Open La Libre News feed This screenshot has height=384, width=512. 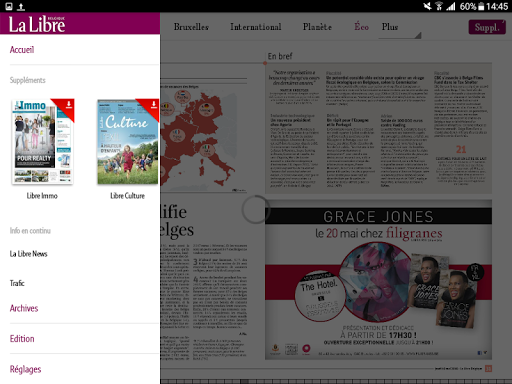pyautogui.click(x=29, y=254)
